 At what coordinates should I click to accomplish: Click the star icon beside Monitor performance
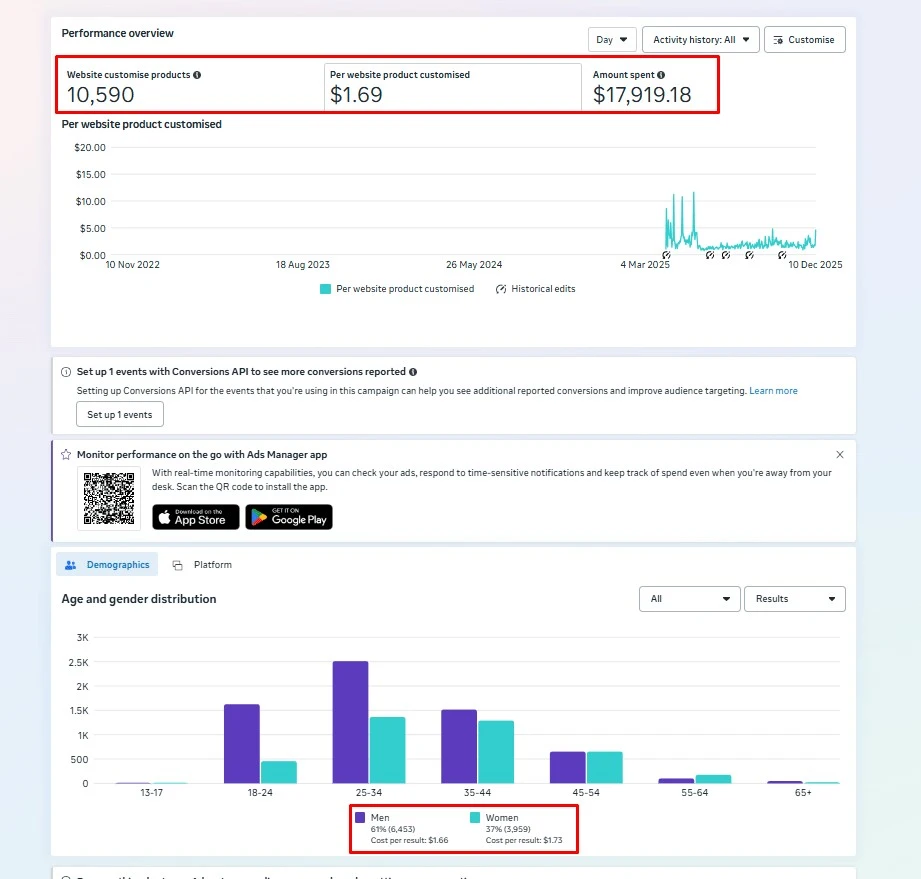tap(66, 454)
